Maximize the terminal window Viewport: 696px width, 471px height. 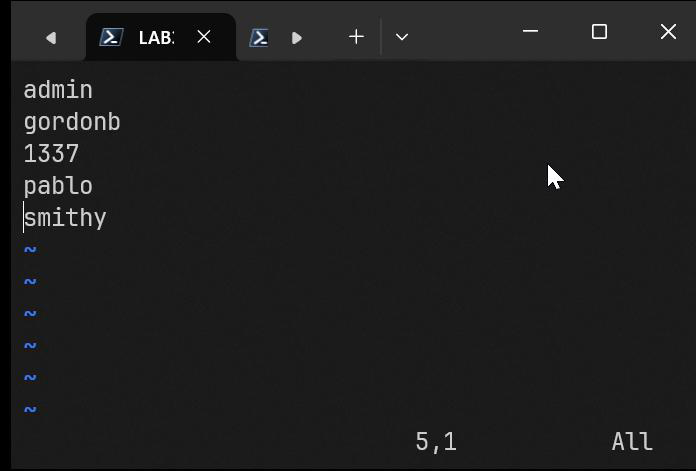[x=599, y=32]
